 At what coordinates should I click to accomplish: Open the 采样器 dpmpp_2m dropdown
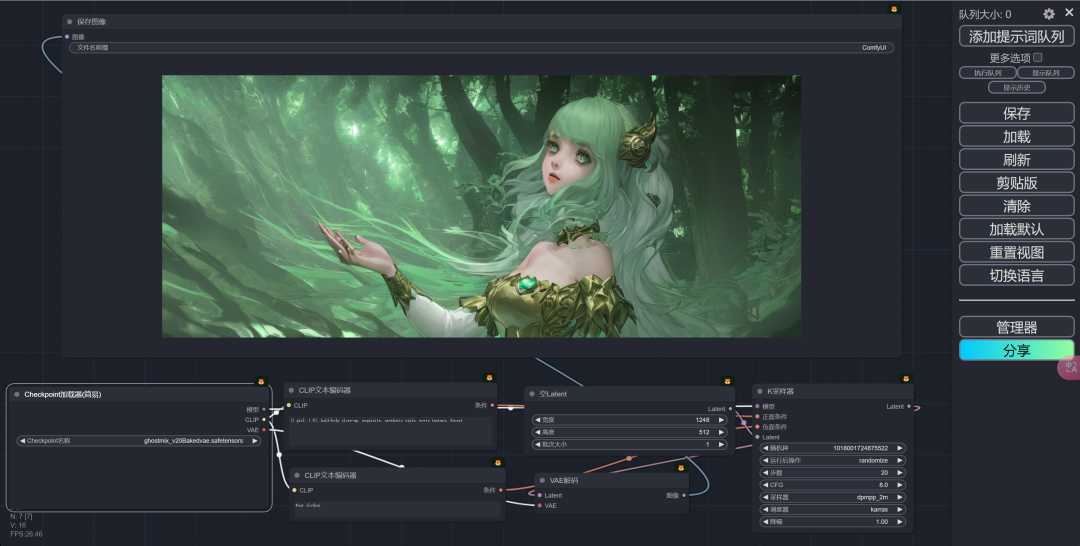point(832,497)
